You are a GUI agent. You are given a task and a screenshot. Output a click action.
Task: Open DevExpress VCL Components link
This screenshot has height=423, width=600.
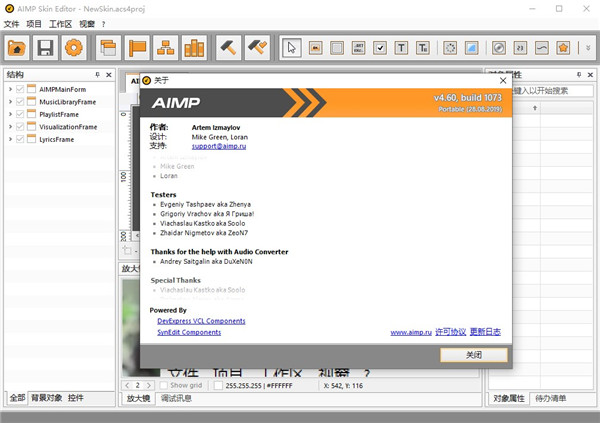pos(201,321)
